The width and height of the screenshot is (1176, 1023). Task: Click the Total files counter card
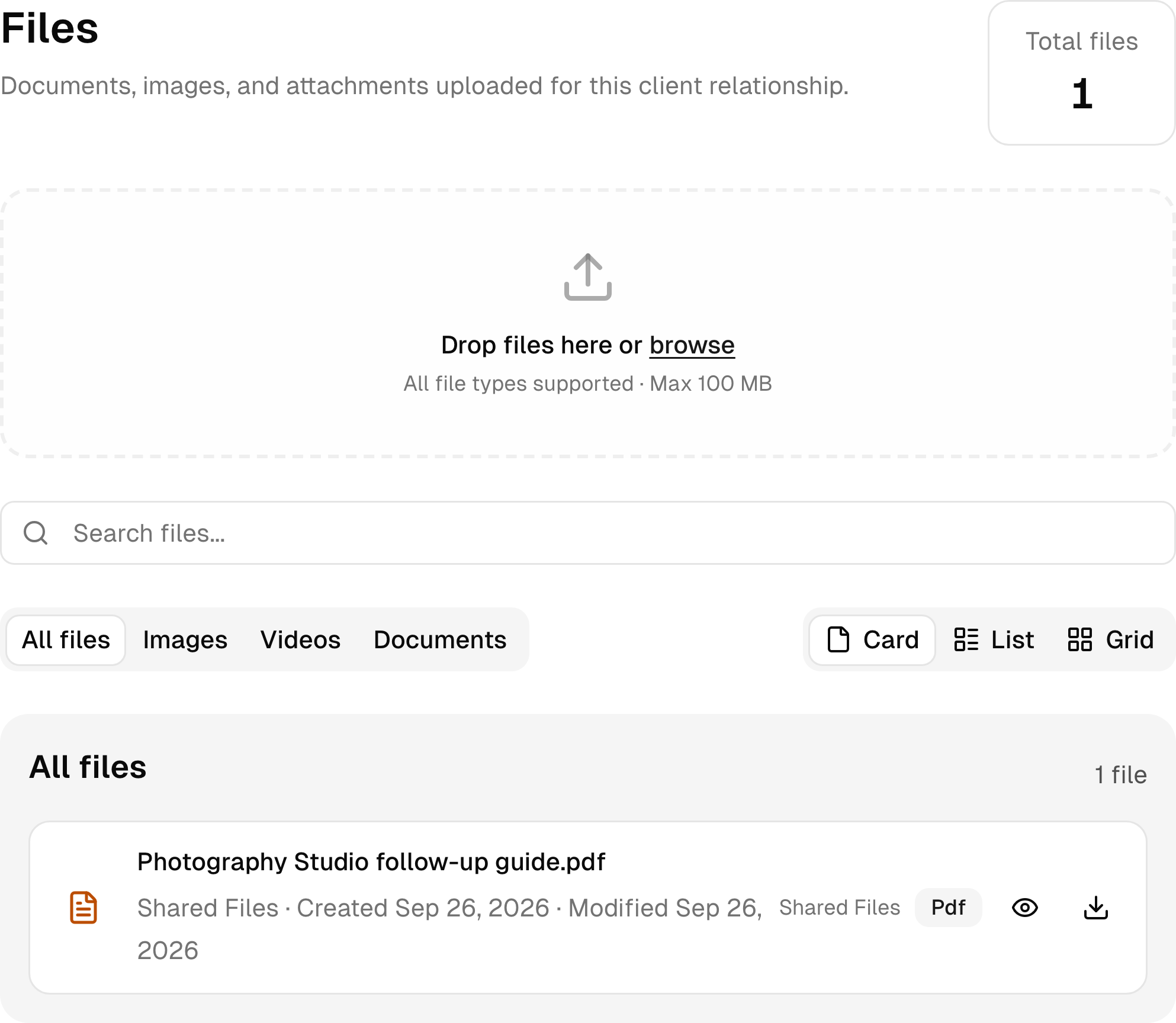[1081, 73]
